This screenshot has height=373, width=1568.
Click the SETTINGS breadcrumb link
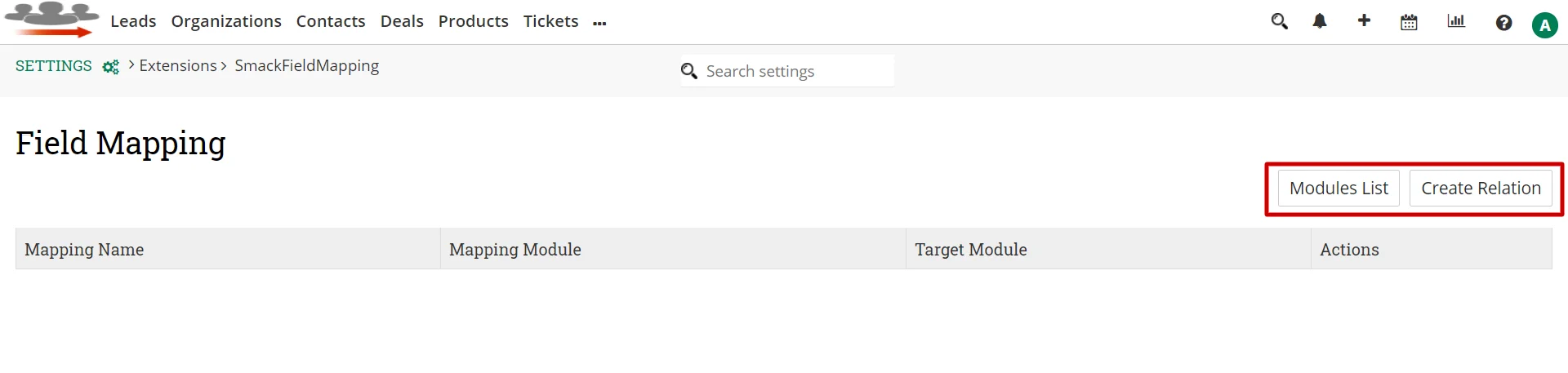[54, 66]
